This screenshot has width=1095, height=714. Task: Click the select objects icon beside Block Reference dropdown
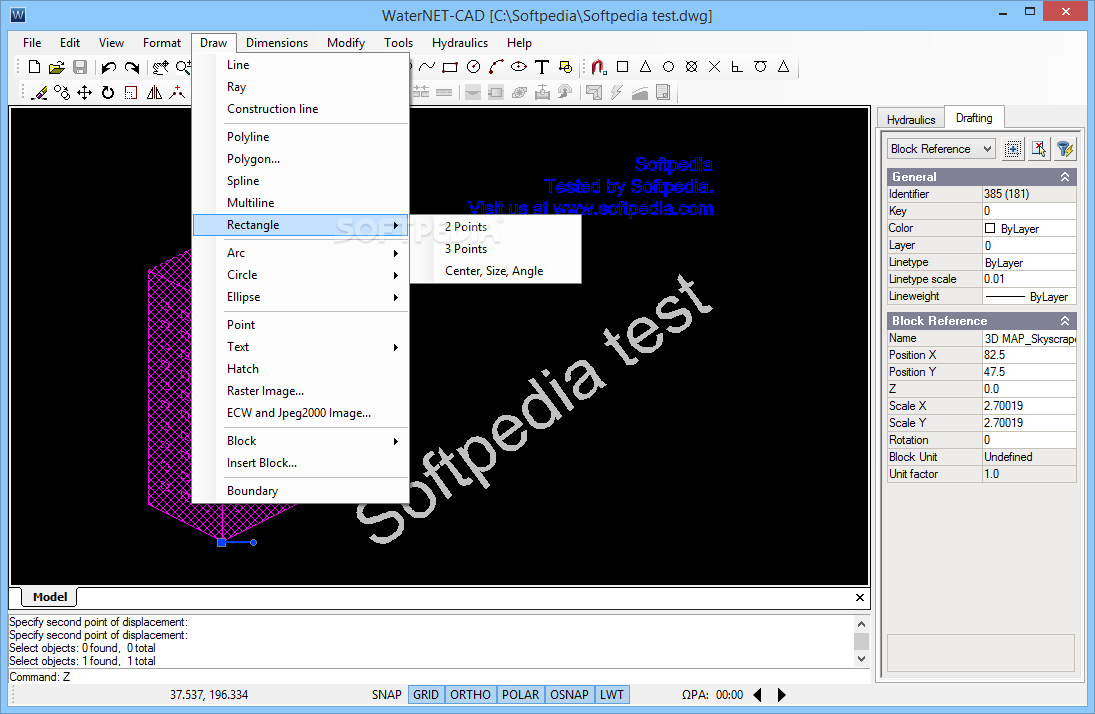point(1013,149)
